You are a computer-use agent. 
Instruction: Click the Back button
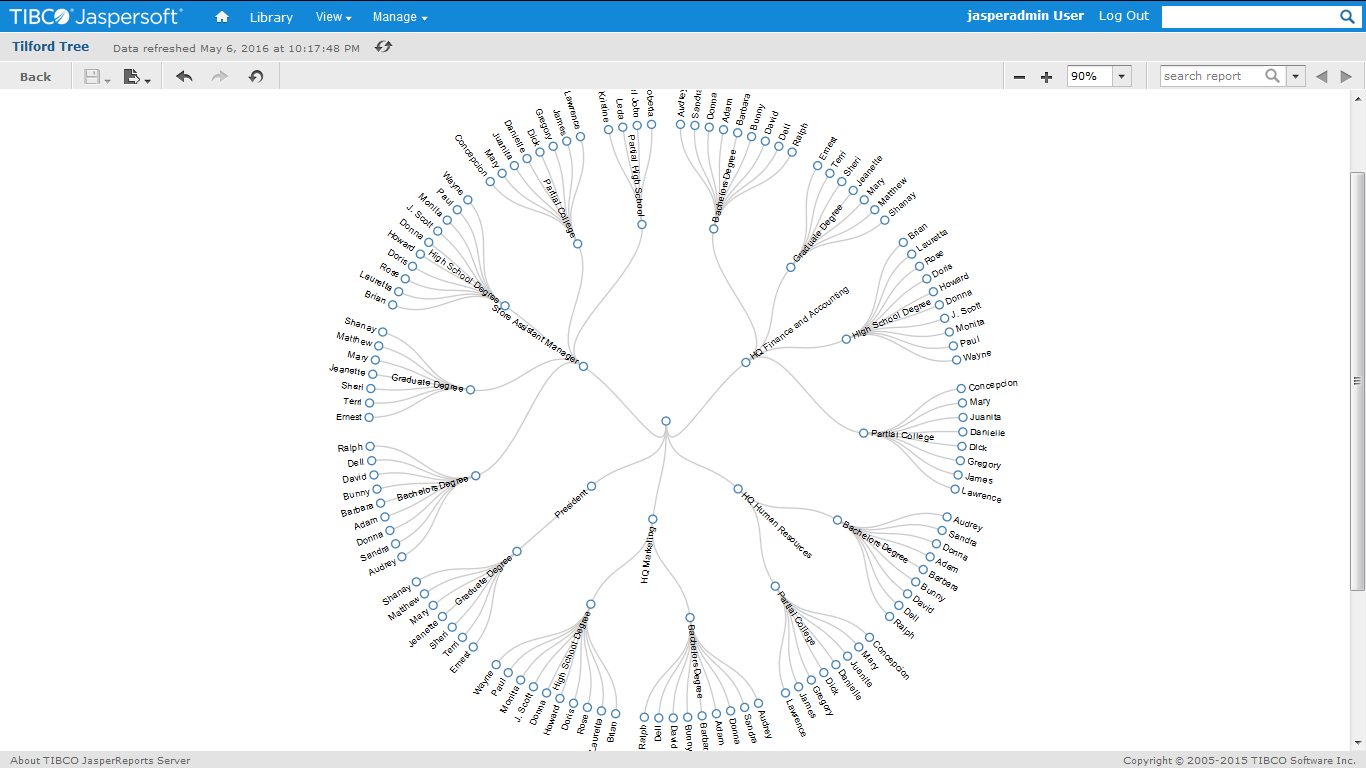tap(35, 75)
